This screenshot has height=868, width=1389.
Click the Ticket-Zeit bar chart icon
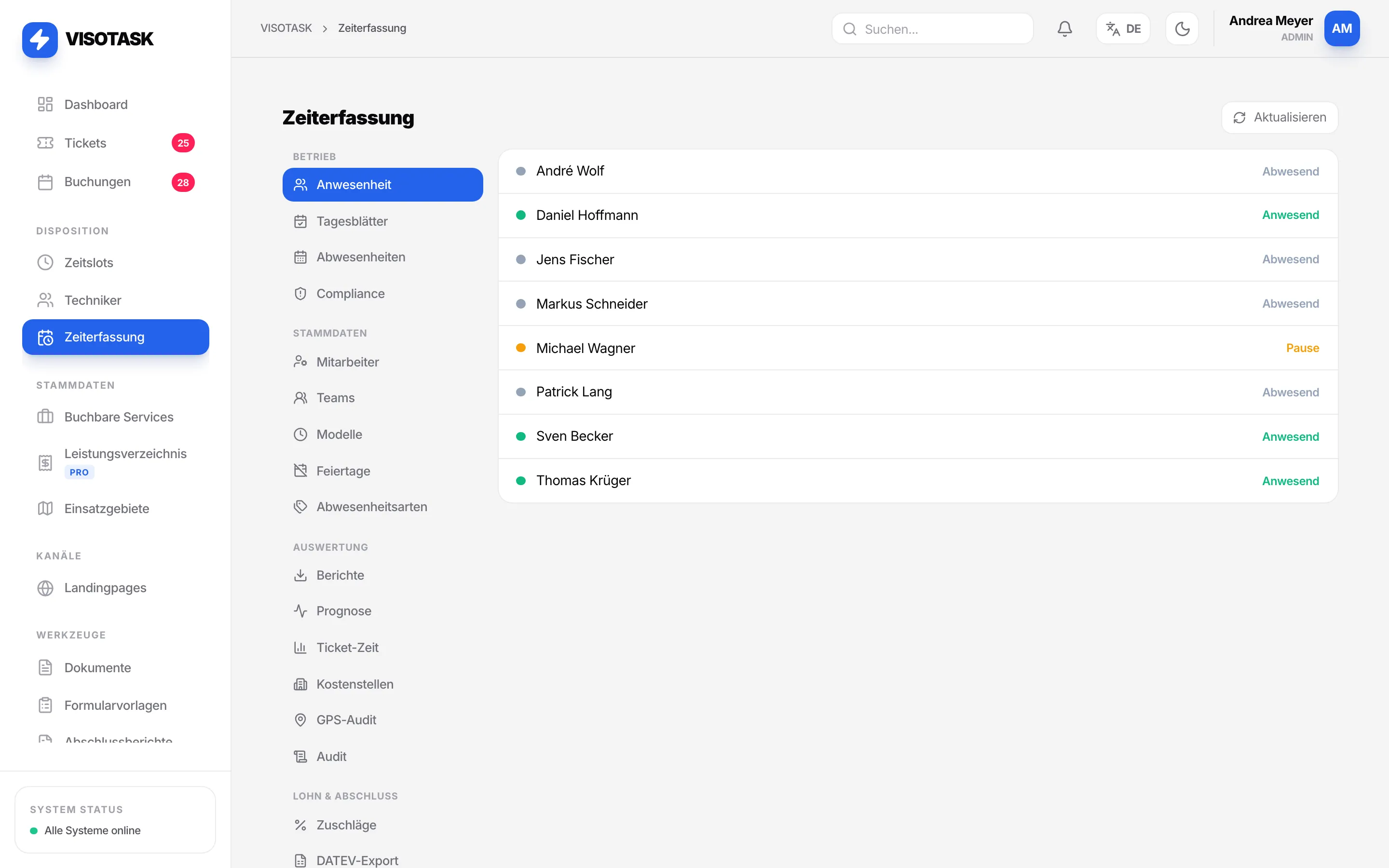(x=300, y=648)
